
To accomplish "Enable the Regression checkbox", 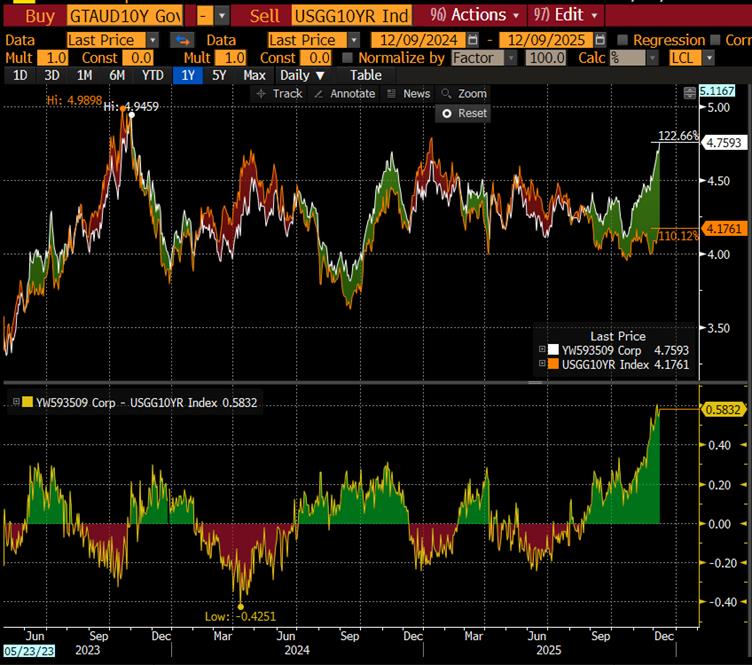I will pos(623,40).
